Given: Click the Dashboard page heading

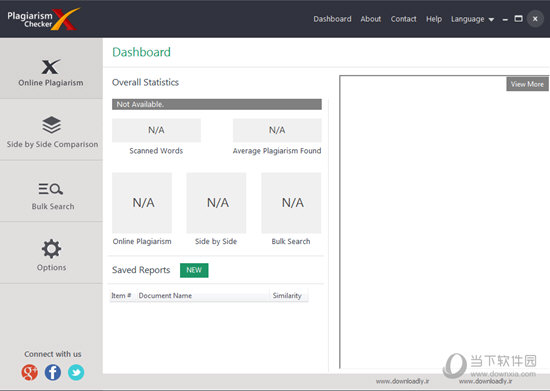Looking at the screenshot, I should click(x=141, y=52).
